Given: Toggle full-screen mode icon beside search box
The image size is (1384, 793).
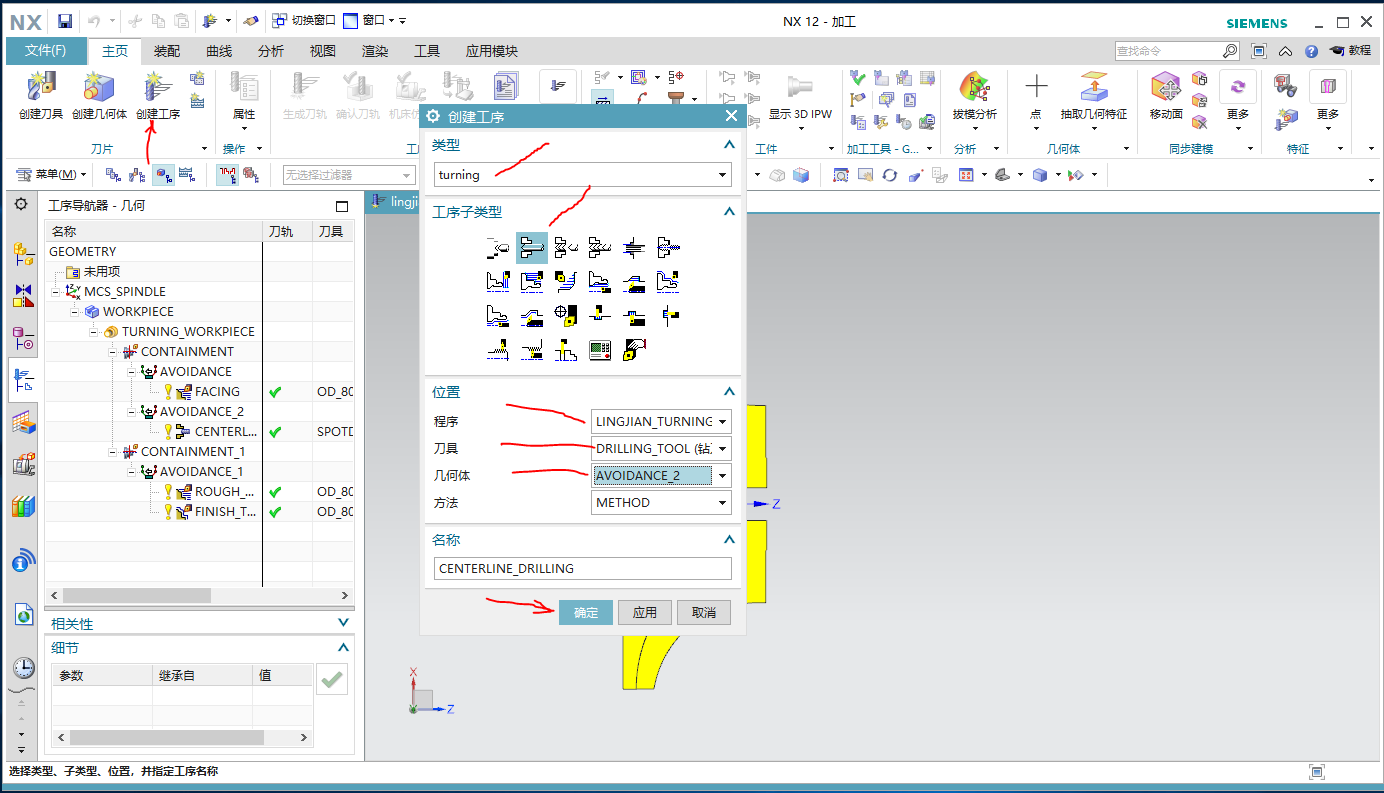Looking at the screenshot, I should [x=1259, y=51].
